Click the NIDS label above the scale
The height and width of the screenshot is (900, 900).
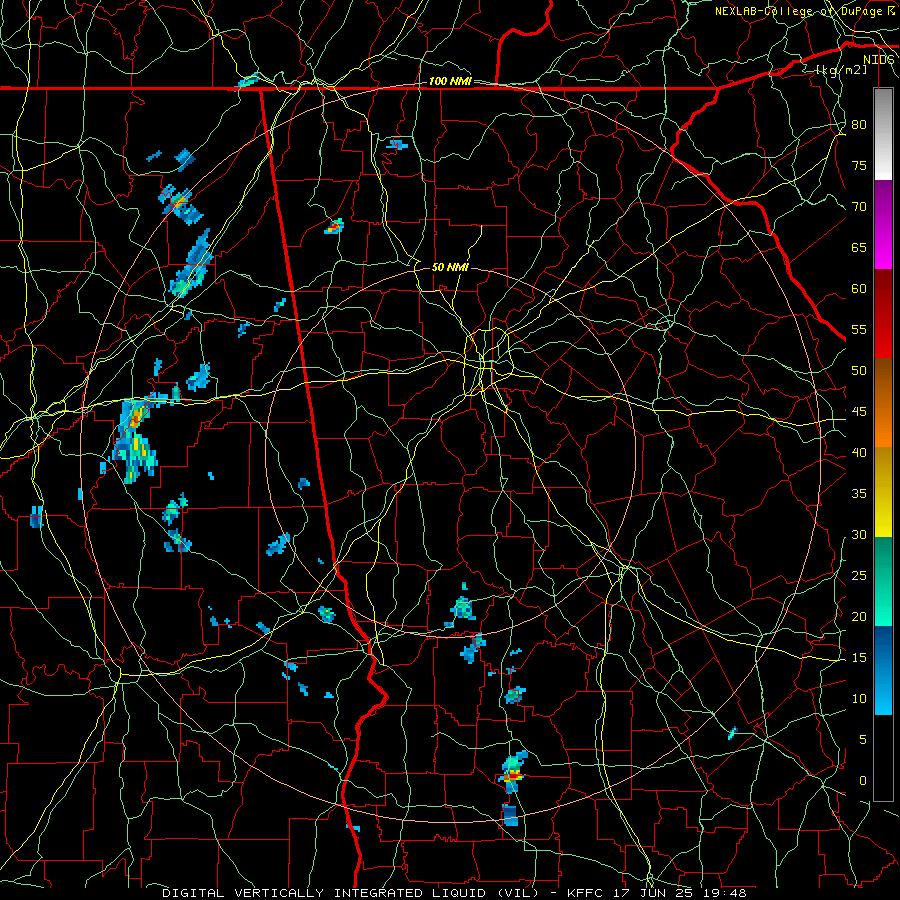[x=878, y=60]
